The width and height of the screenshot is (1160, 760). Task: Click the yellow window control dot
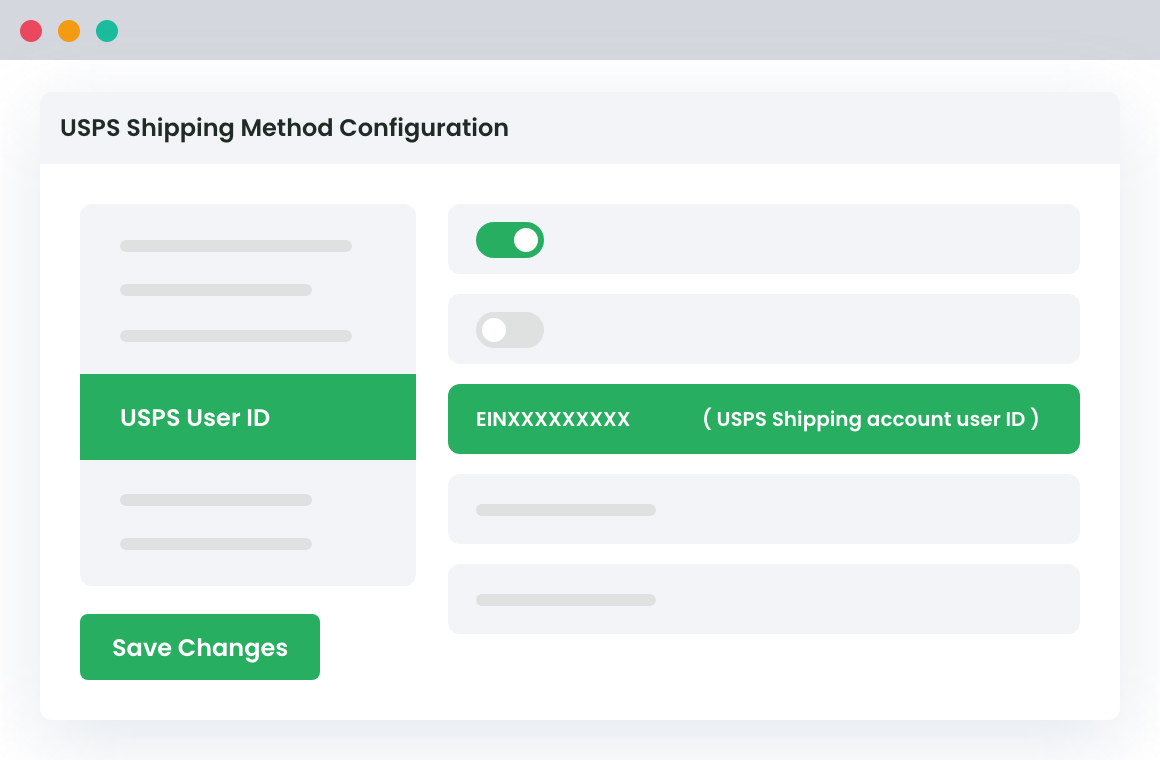68,30
